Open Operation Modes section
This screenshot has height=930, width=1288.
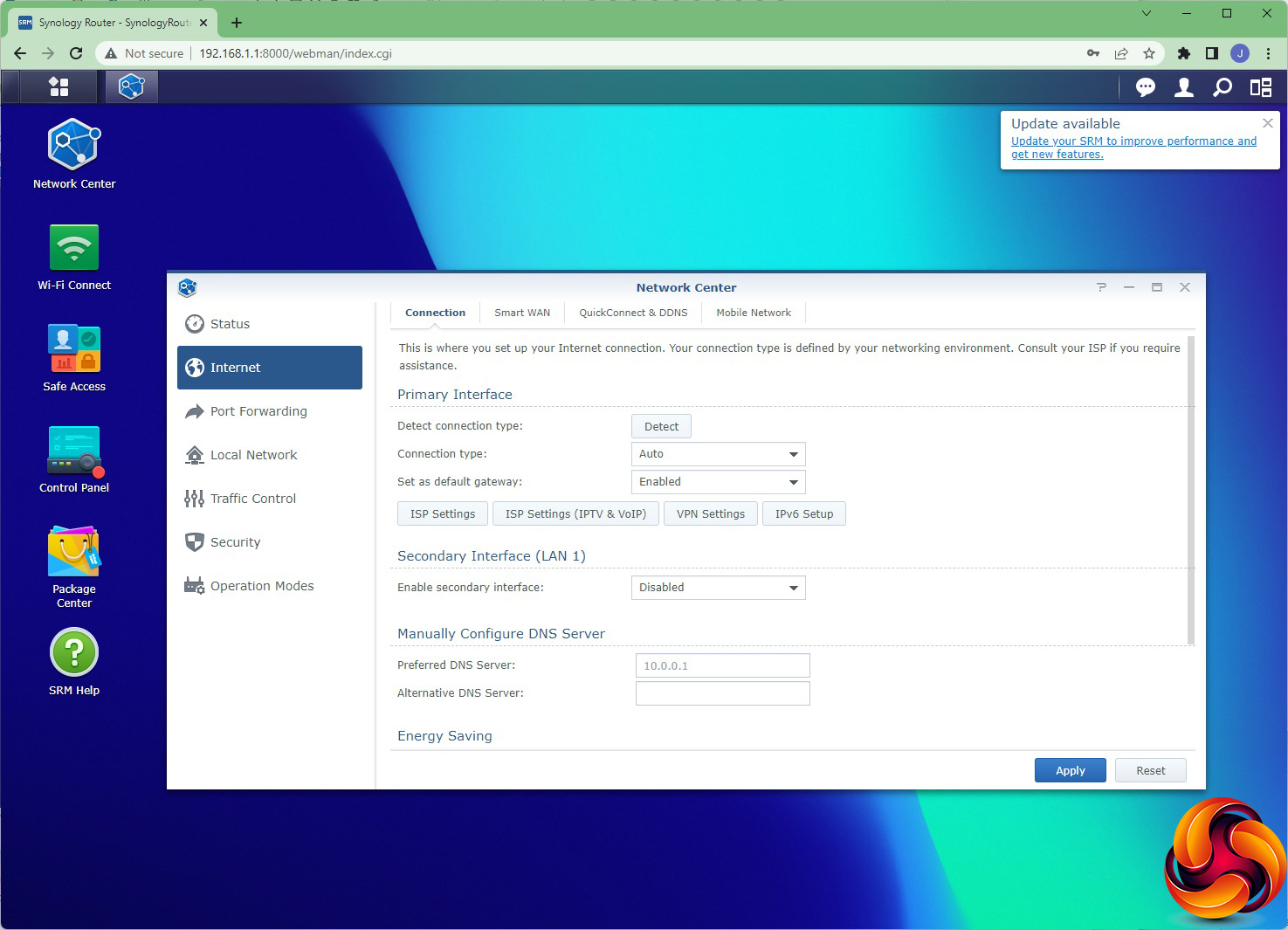[270, 586]
